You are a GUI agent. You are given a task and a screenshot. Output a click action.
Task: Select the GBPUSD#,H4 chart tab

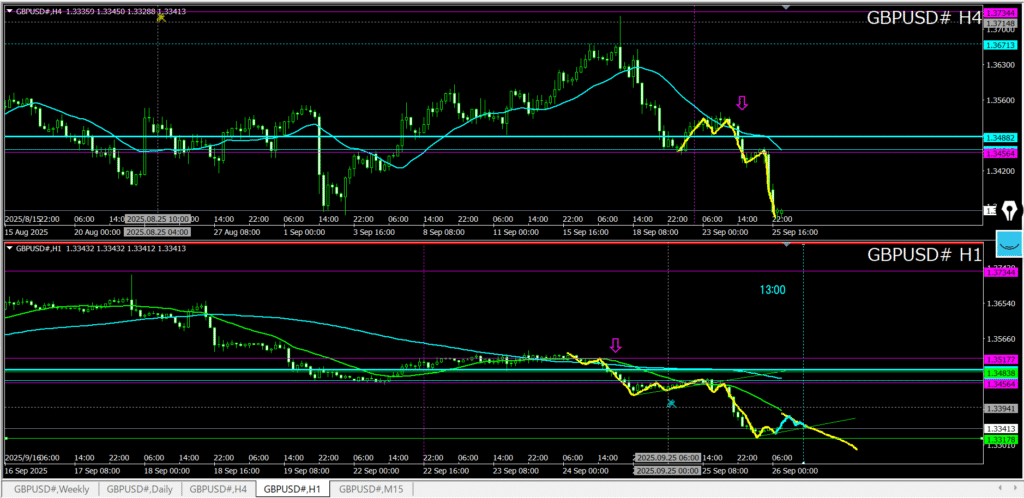coord(218,489)
